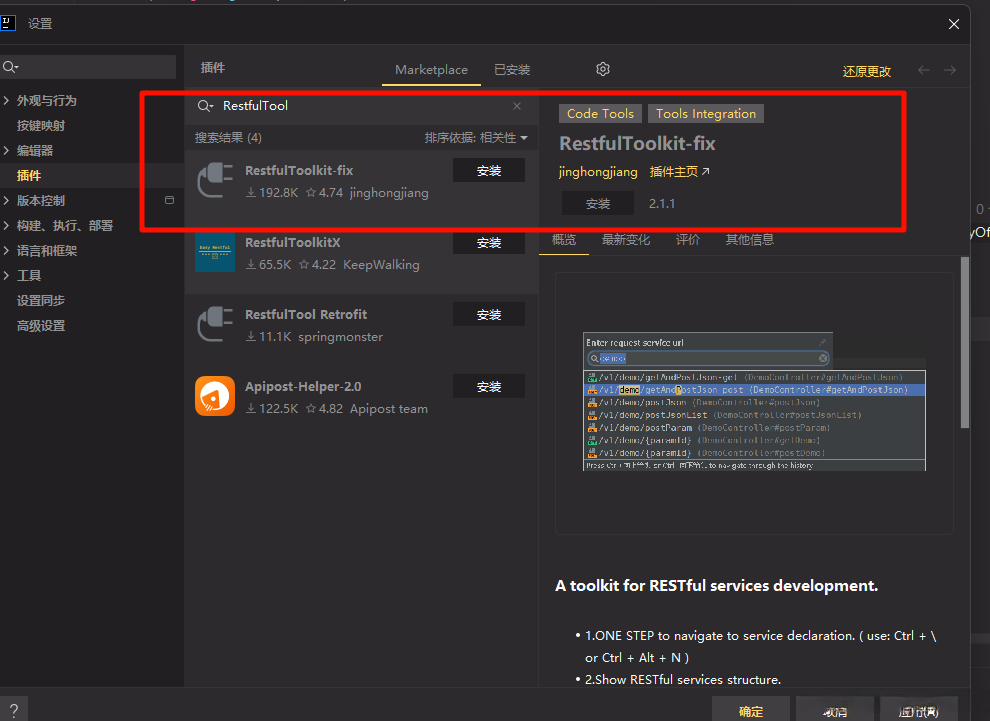Screen dimensions: 990x721
Task: Click Code Tools tag
Action: tap(600, 114)
